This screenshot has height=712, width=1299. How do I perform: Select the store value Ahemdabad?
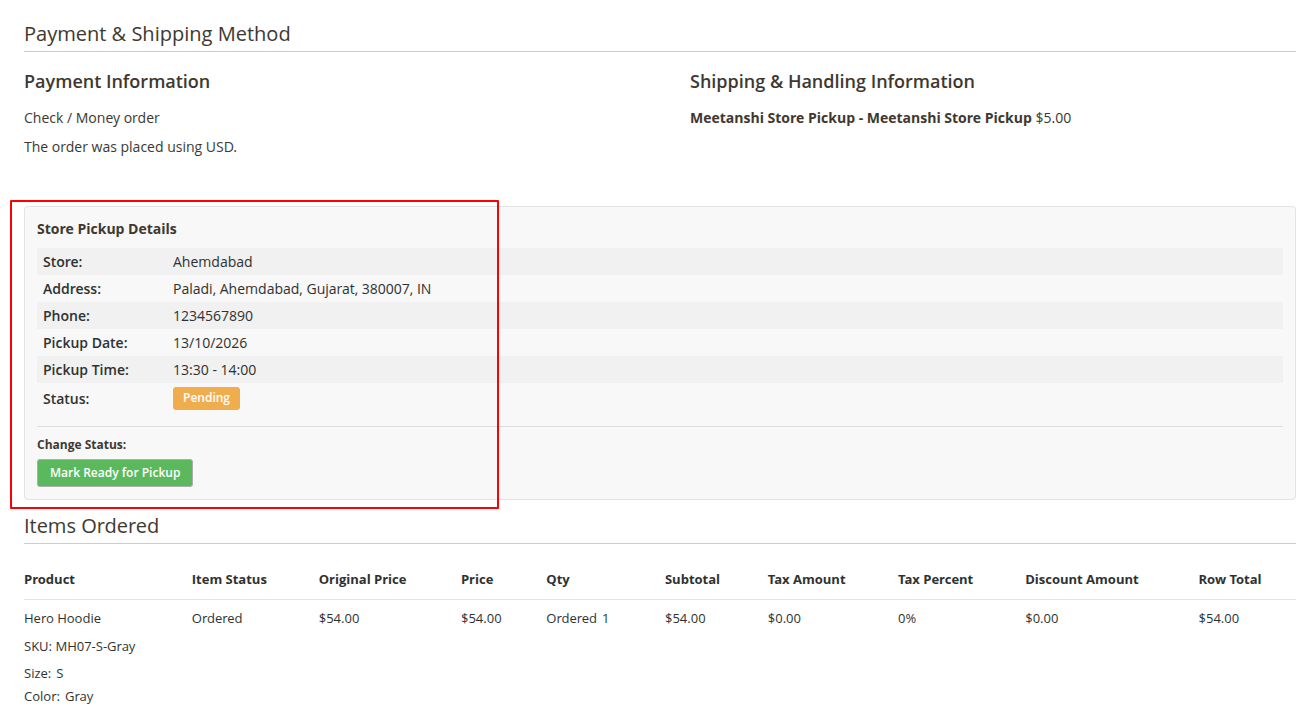click(213, 262)
